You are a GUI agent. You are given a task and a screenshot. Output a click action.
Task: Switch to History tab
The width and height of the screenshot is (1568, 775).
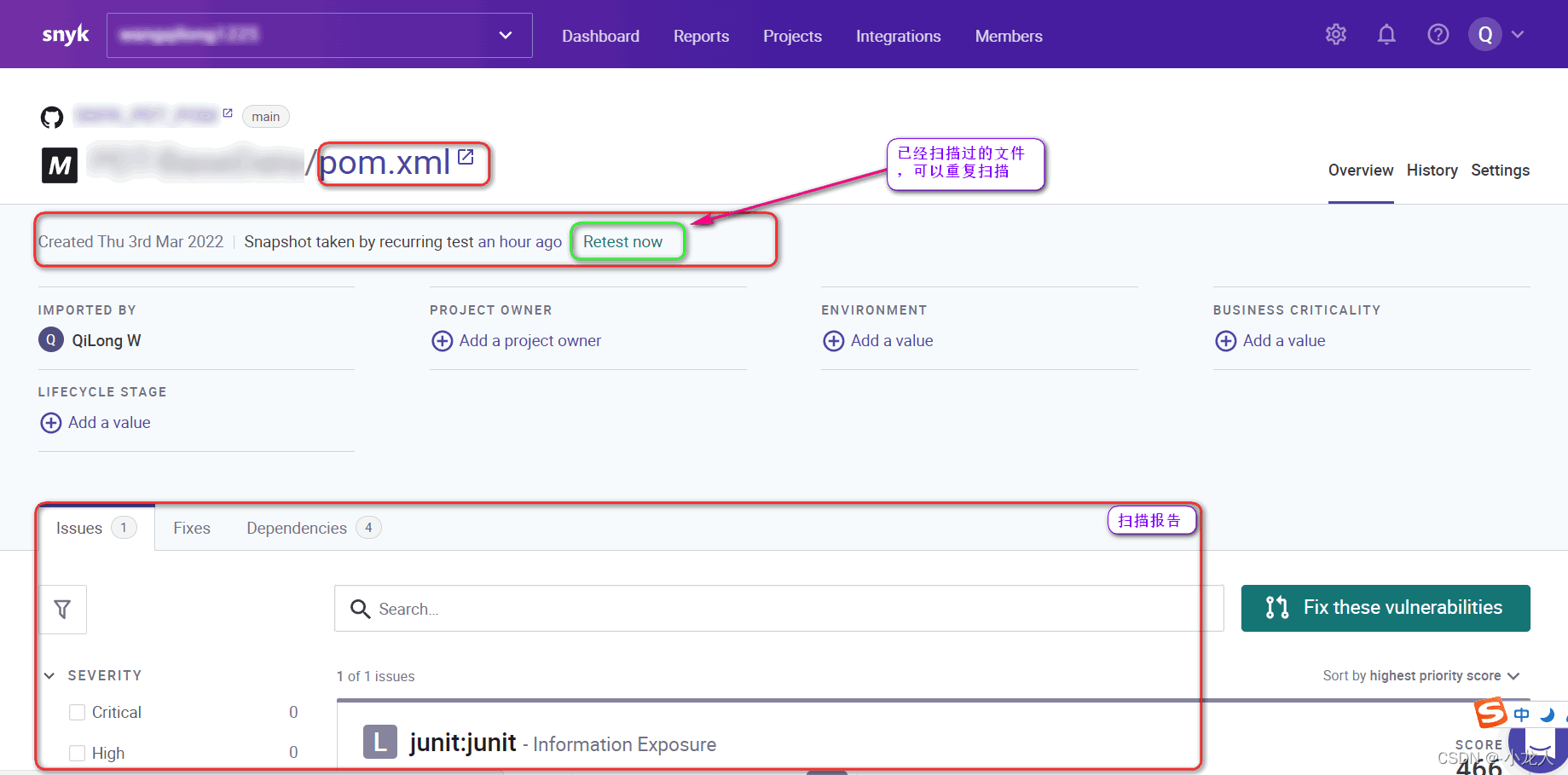(x=1432, y=171)
